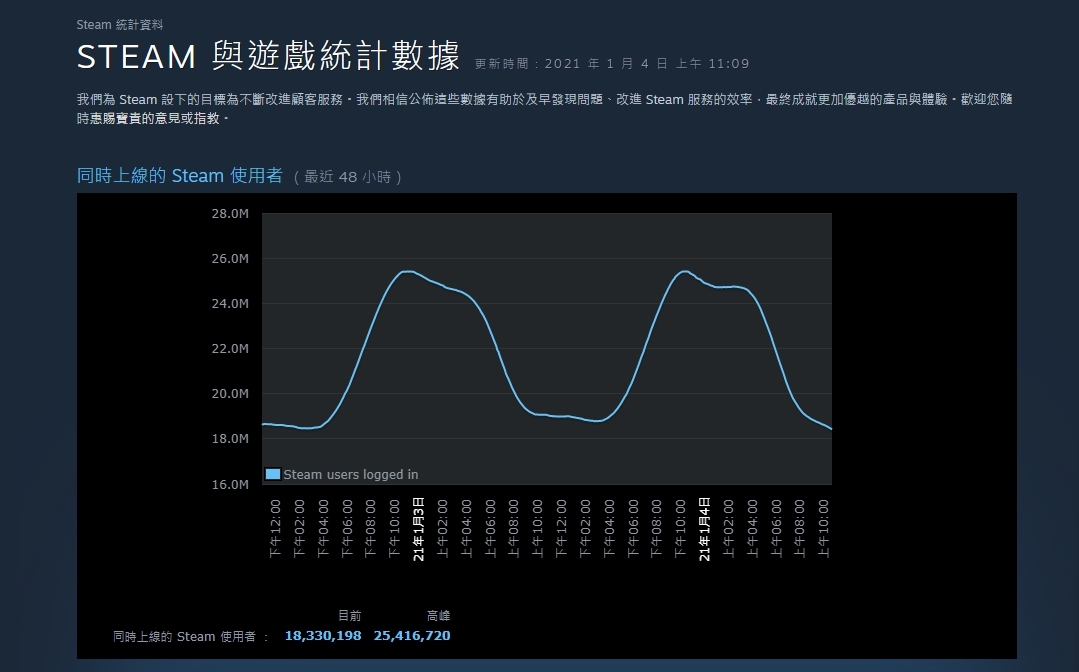Click the 20.0M y-axis label
1079x672 pixels.
[x=229, y=394]
